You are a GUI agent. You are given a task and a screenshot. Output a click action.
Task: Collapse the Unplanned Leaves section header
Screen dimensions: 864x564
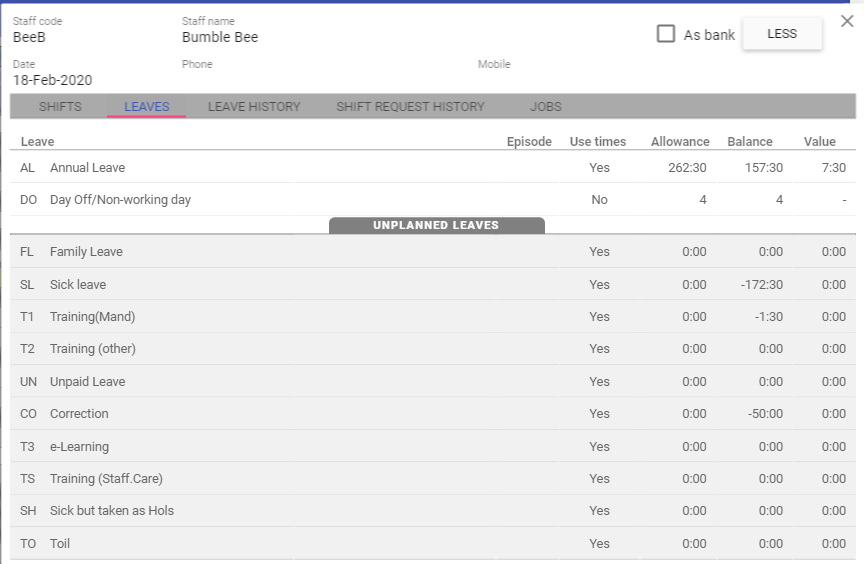[436, 226]
